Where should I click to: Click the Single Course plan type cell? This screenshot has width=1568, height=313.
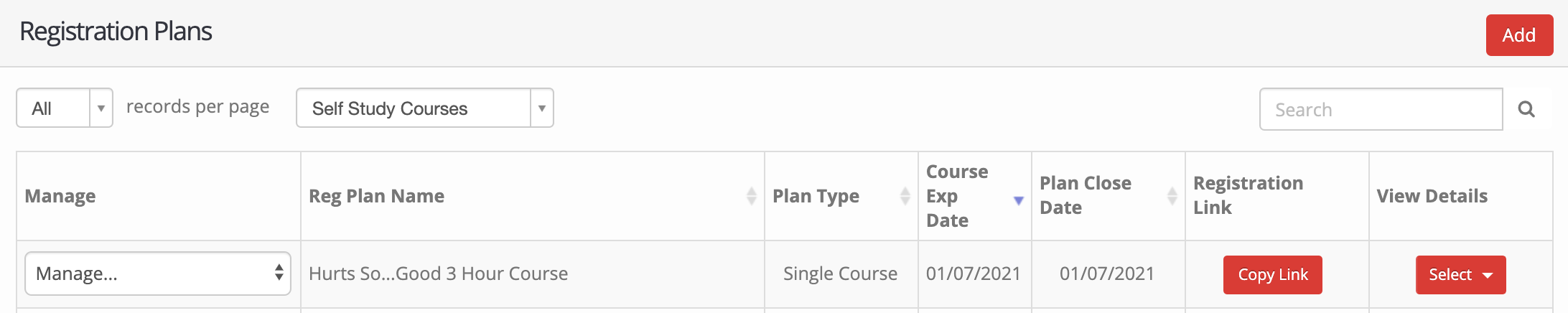point(841,274)
